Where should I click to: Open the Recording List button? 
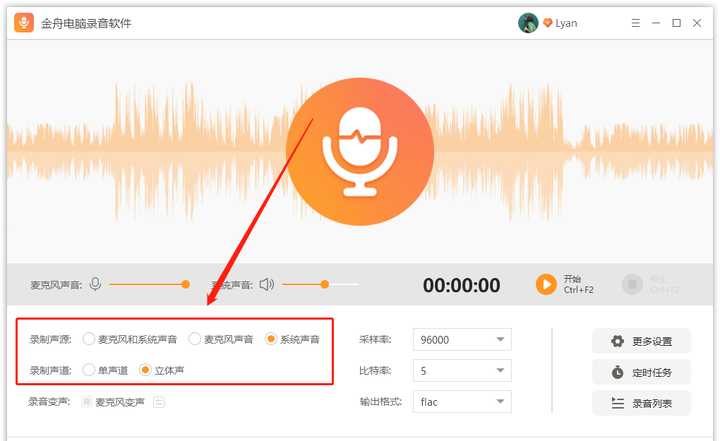pyautogui.click(x=641, y=403)
